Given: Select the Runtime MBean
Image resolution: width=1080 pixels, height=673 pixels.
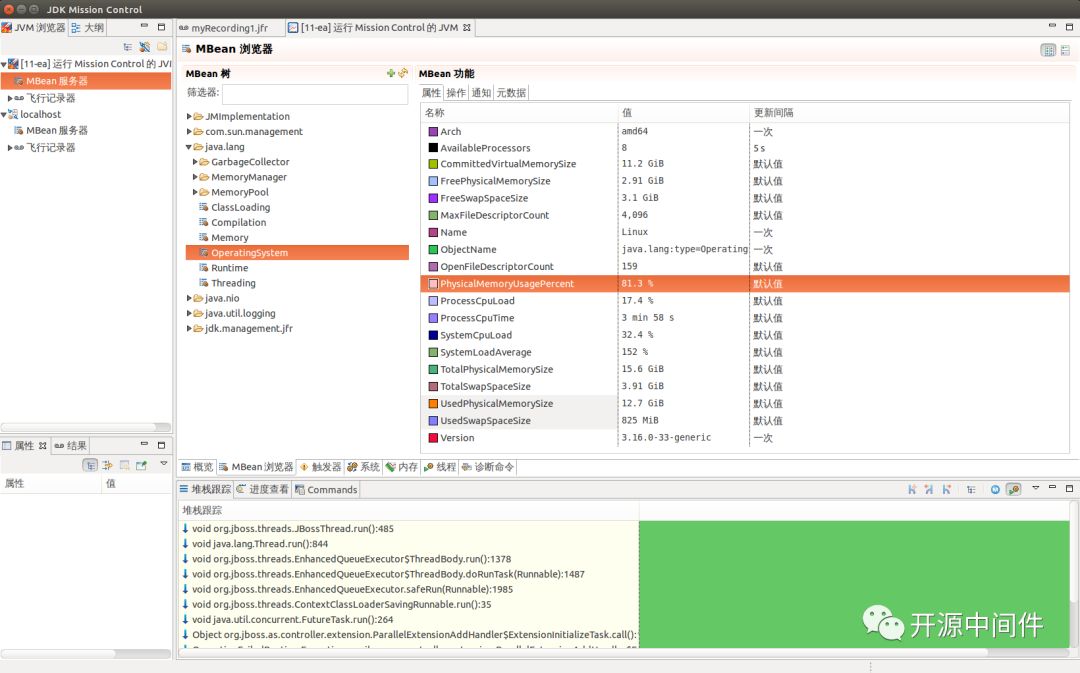Looking at the screenshot, I should tap(229, 268).
